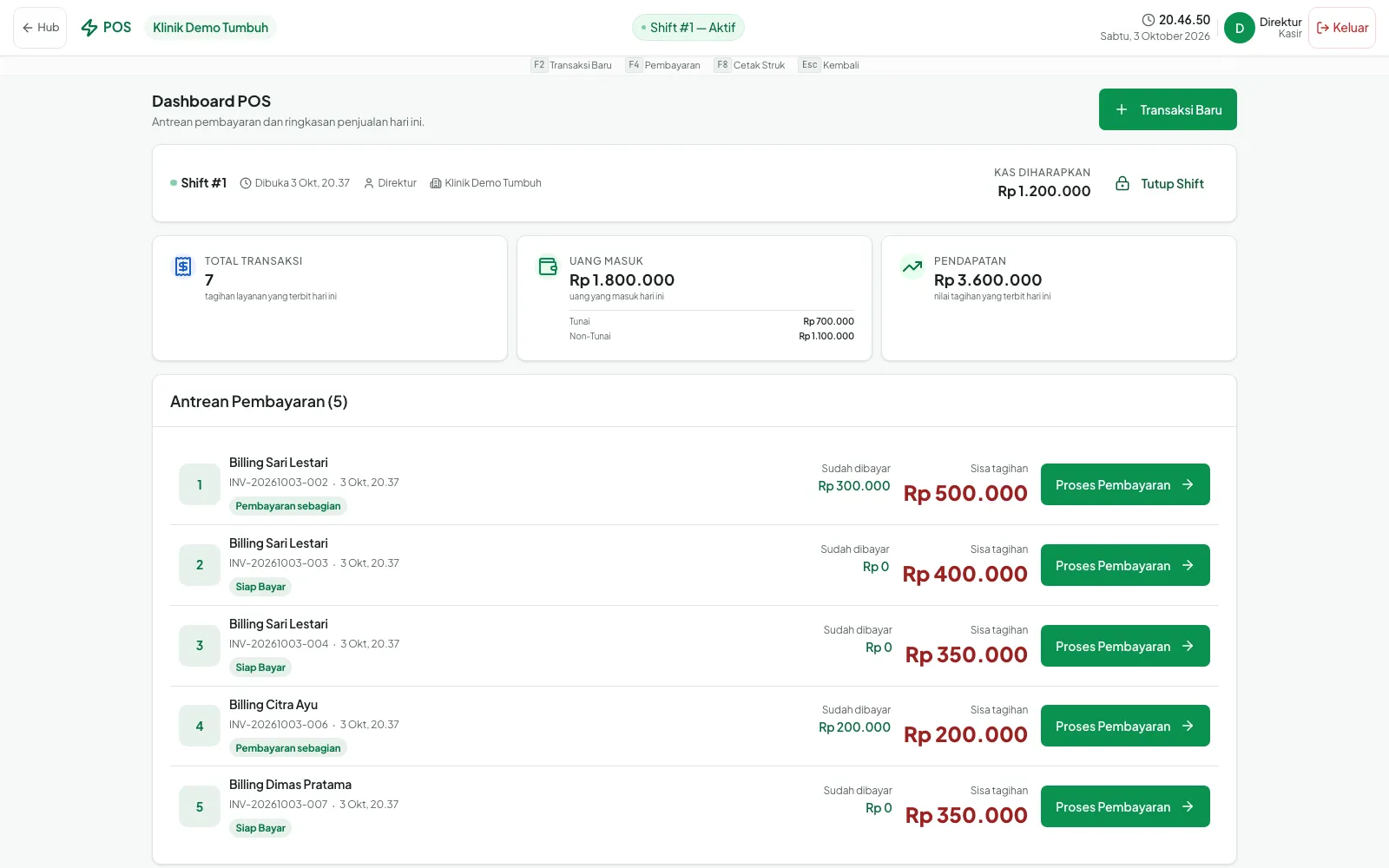1389x868 pixels.
Task: Click invoice number INV-20261003-004
Action: [x=279, y=644]
